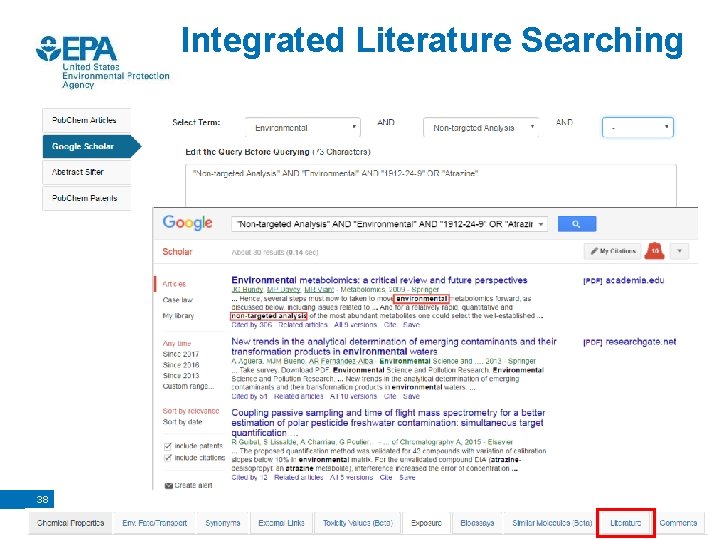Click the Scholar heading link
Viewport: 720px width, 540px height.
point(177,252)
